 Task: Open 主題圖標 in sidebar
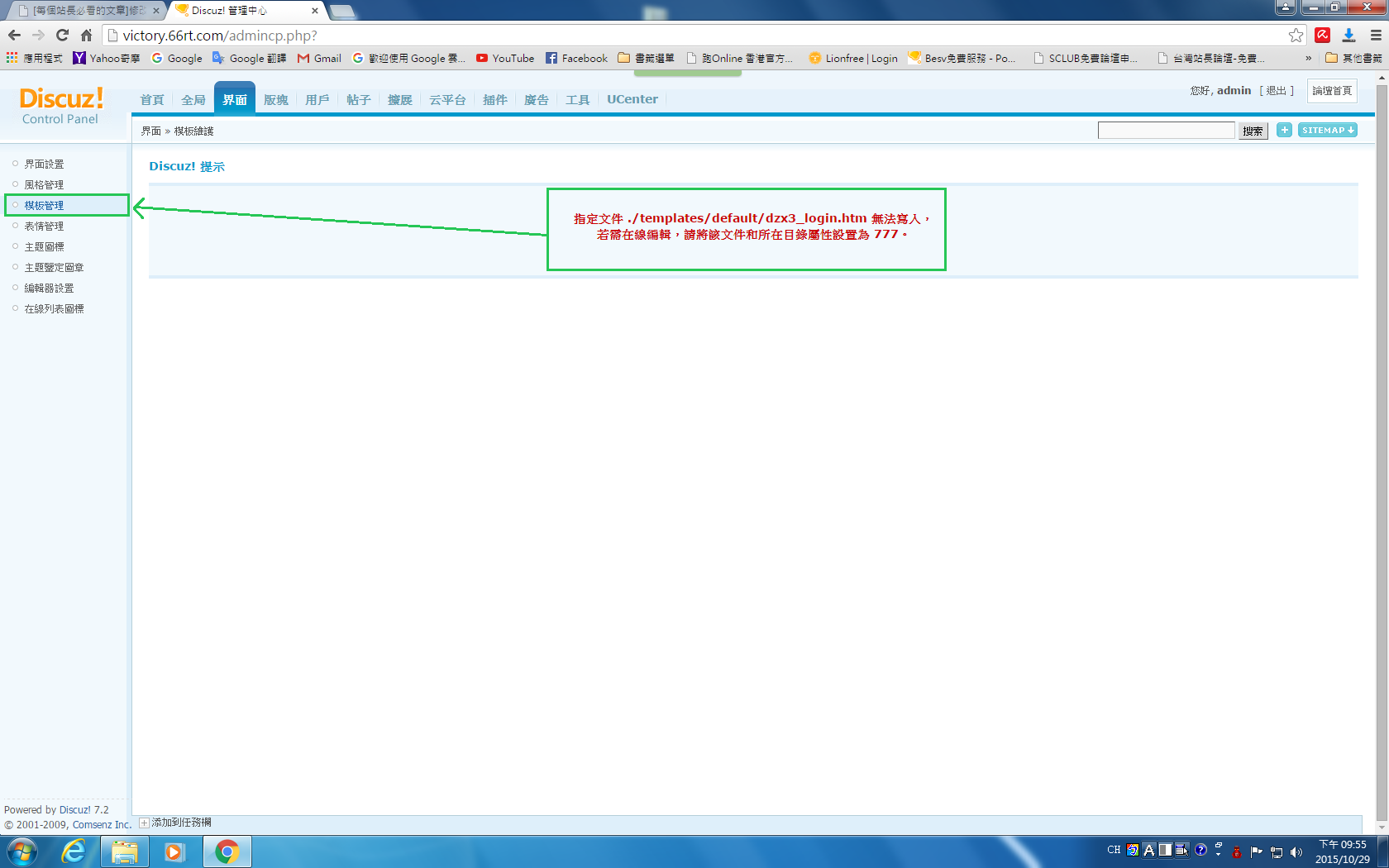click(x=44, y=246)
